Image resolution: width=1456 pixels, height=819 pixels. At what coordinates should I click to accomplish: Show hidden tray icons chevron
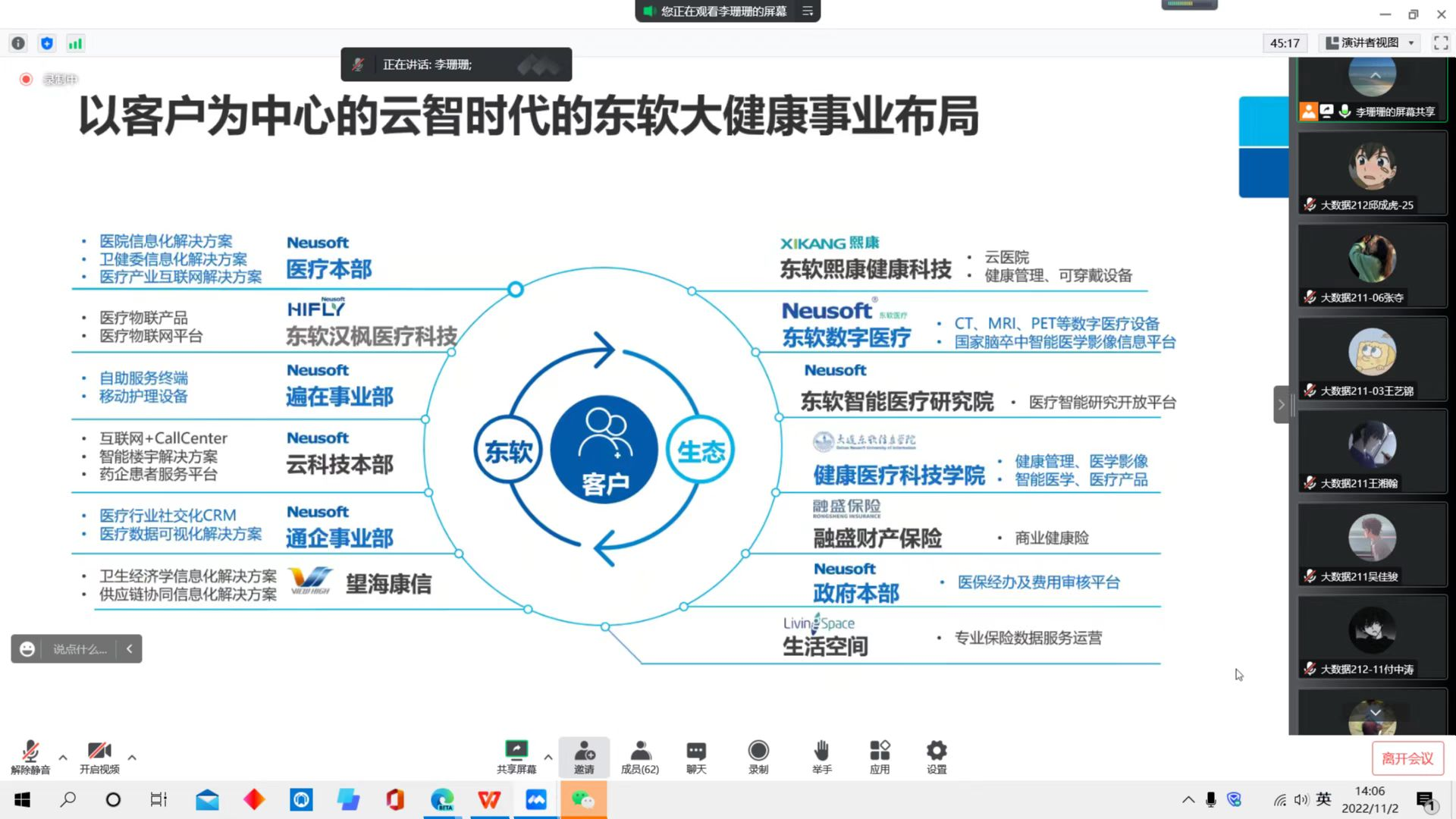click(1188, 799)
